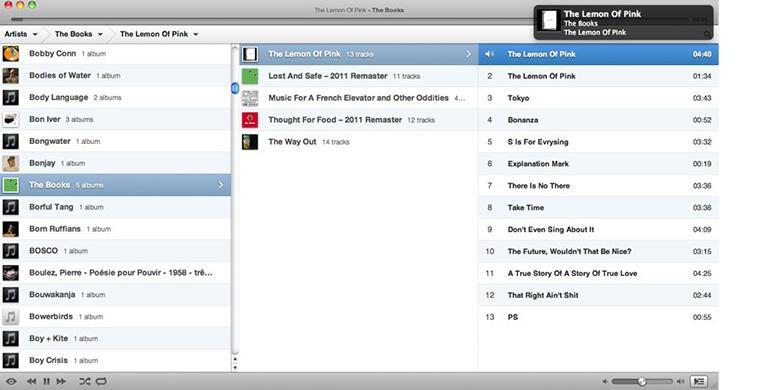This screenshot has height=390, width=780.
Task: Click the eye visibility icon in bottom bar
Action: tap(11, 382)
